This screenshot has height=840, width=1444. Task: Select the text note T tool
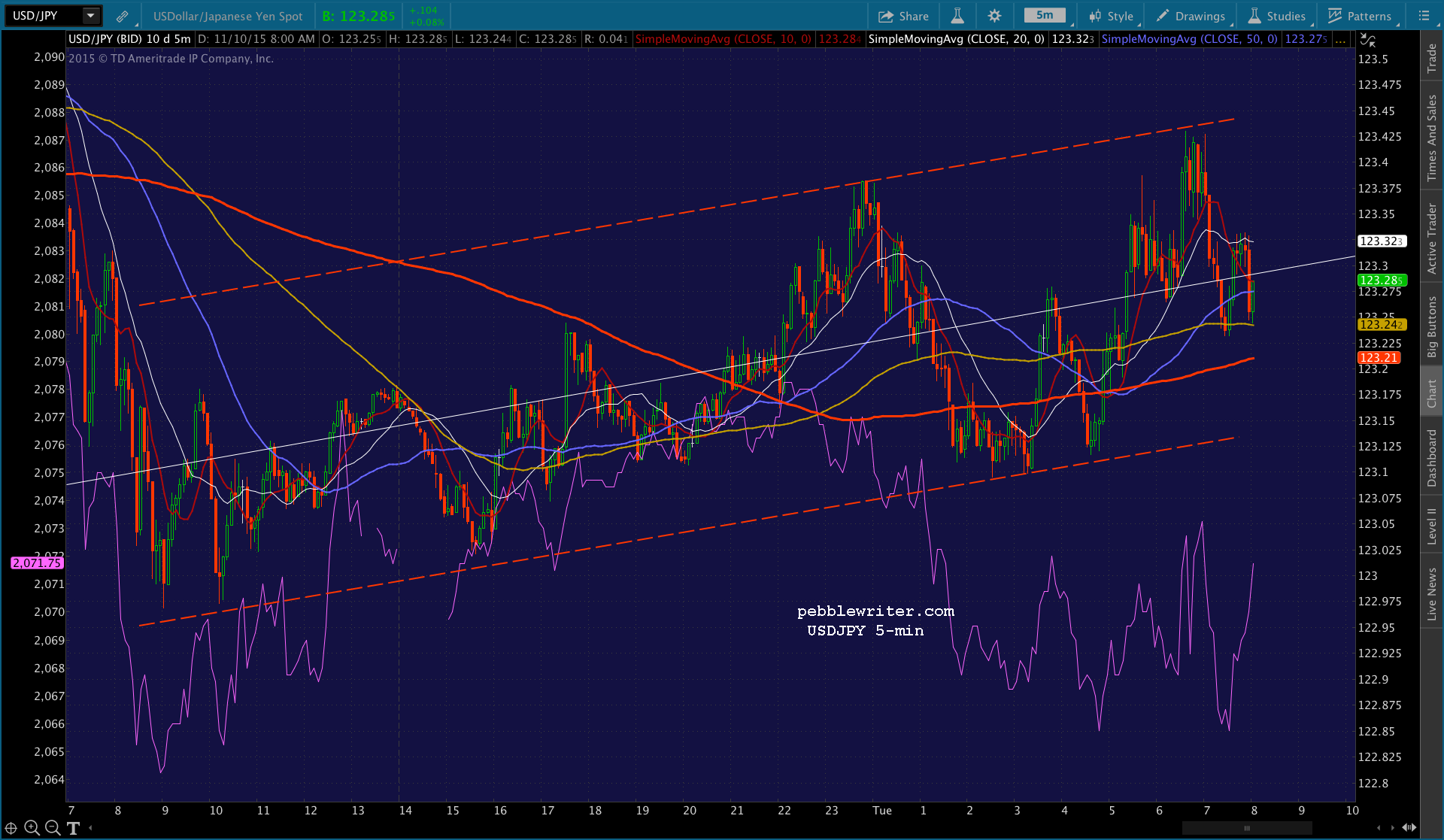pyautogui.click(x=73, y=828)
